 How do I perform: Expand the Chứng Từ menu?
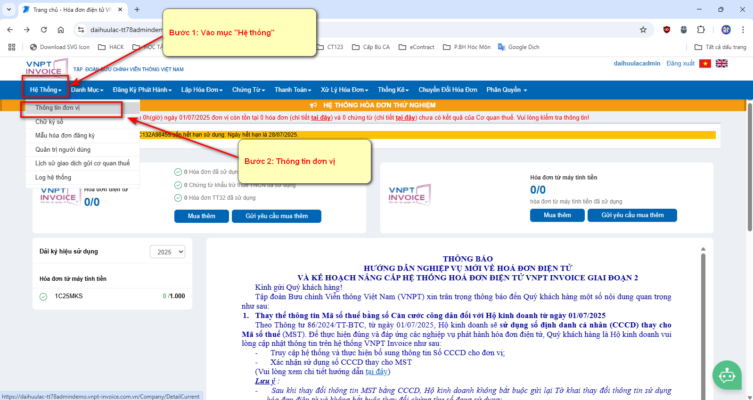pos(248,90)
